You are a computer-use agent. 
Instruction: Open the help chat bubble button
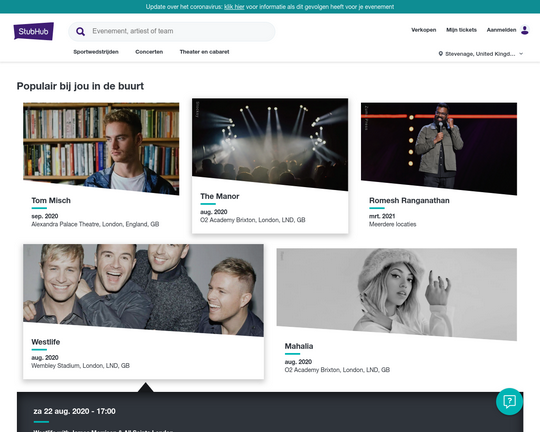pyautogui.click(x=509, y=401)
